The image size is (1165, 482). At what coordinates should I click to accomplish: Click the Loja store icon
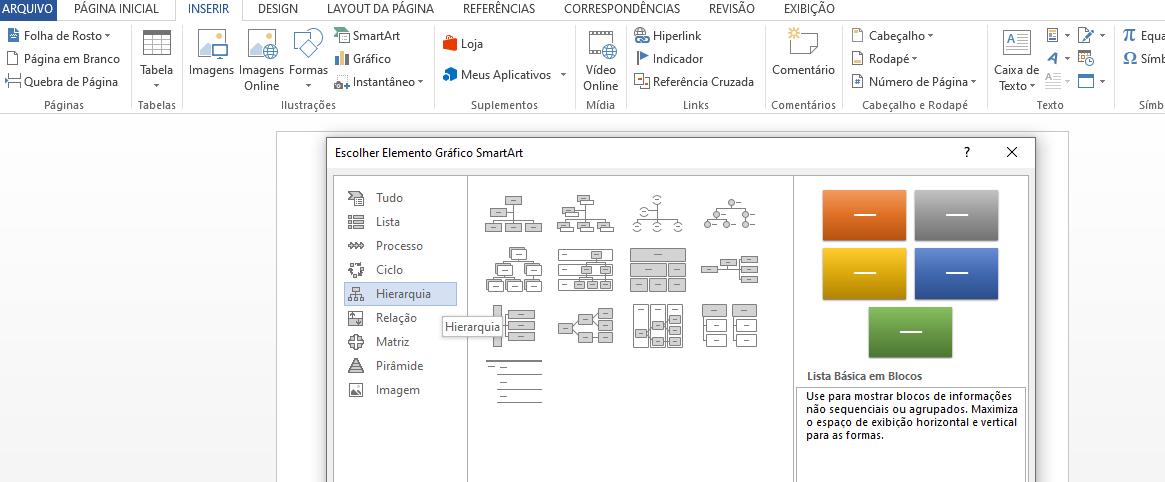pos(450,44)
